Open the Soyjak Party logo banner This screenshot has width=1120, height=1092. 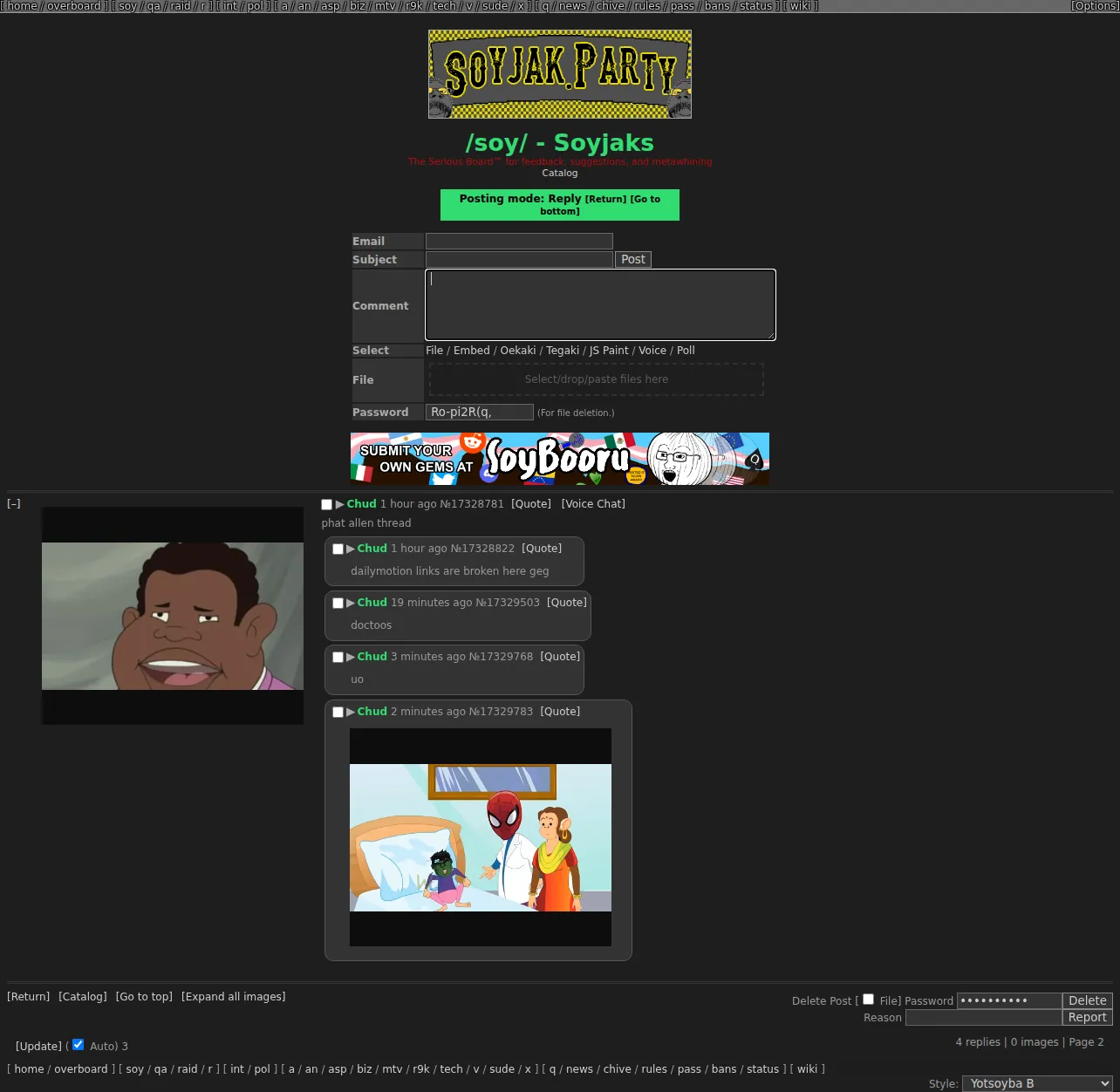click(x=560, y=74)
